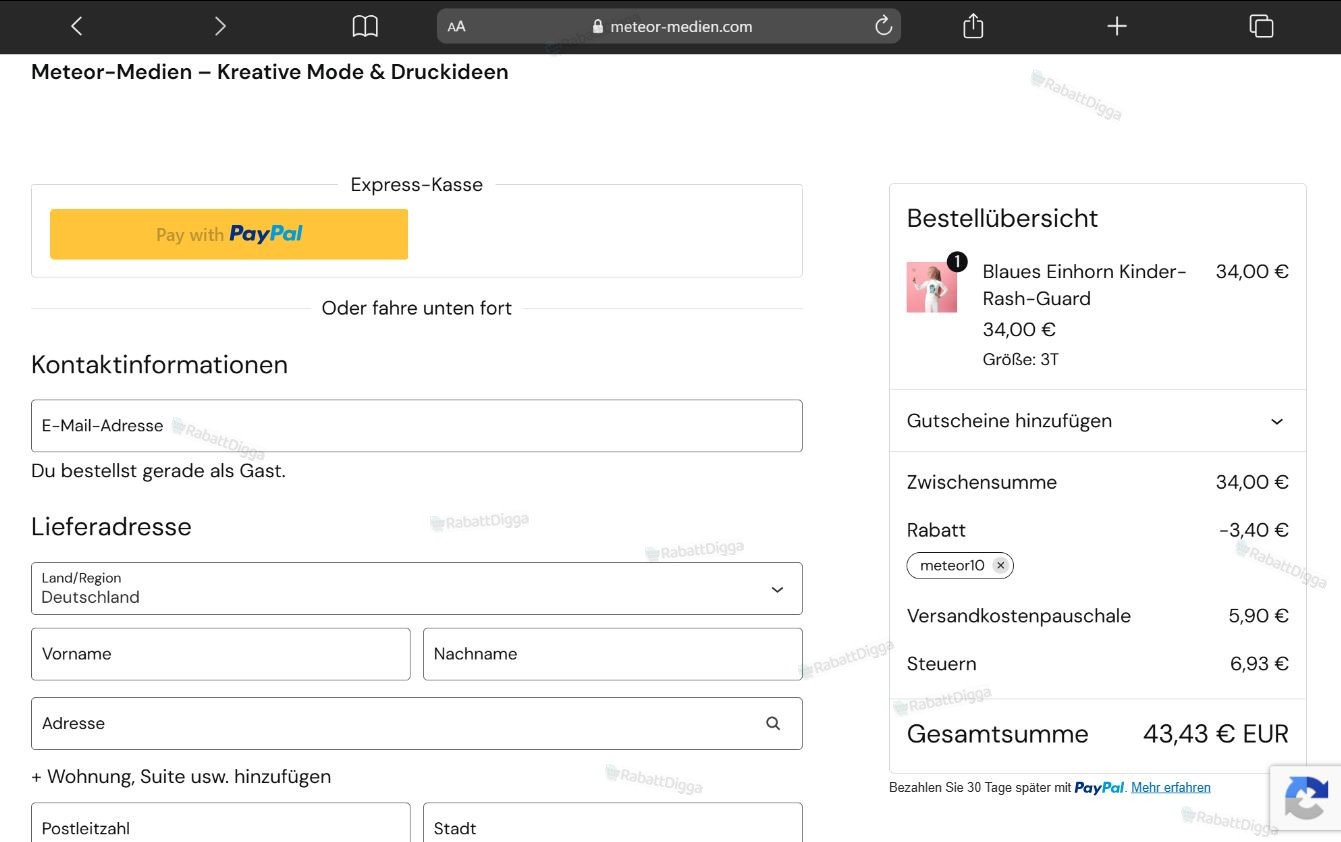Click the Bestellübersicht heading
The width and height of the screenshot is (1341, 842).
pyautogui.click(x=1002, y=218)
